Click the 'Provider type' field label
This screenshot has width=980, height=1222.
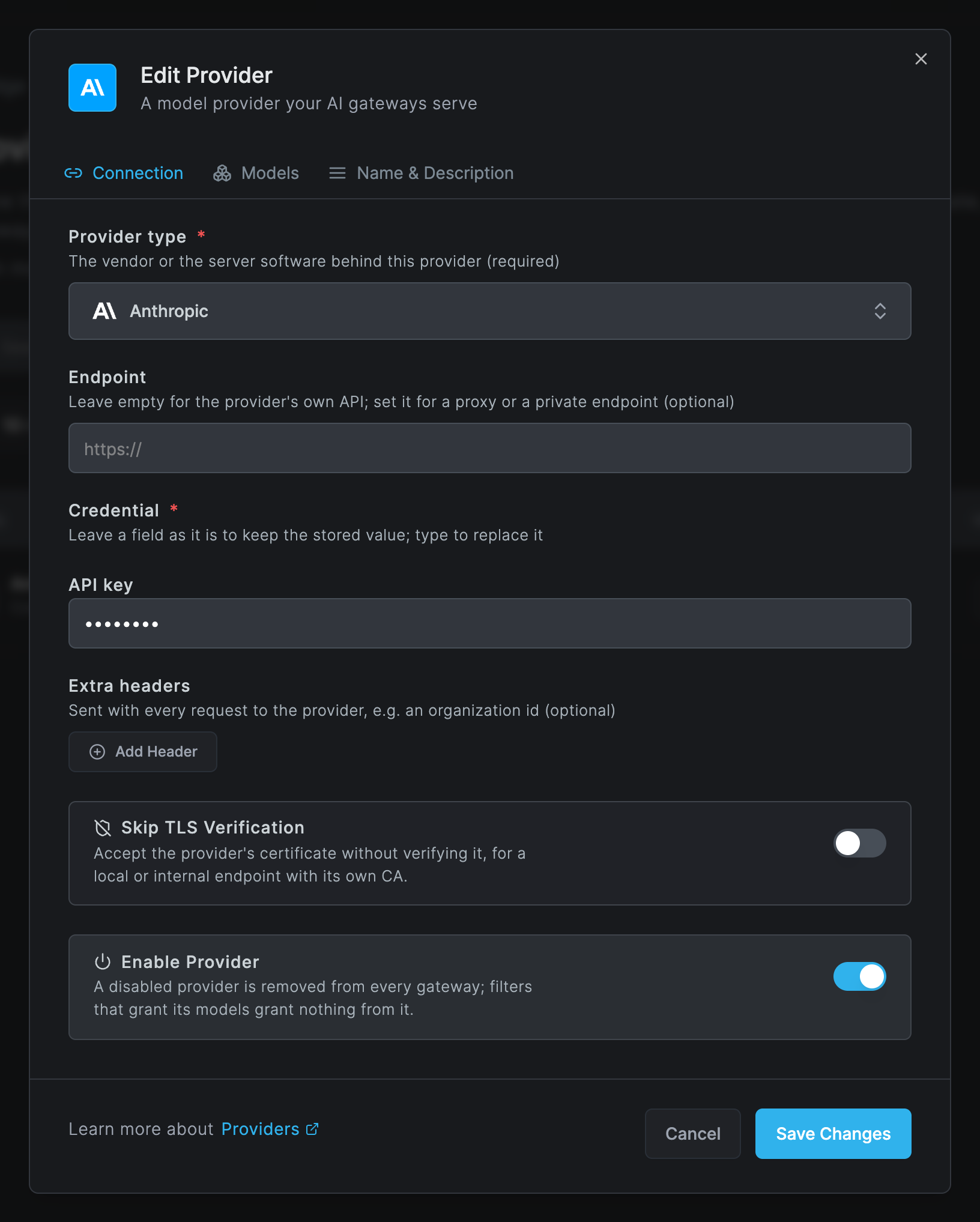(x=127, y=237)
